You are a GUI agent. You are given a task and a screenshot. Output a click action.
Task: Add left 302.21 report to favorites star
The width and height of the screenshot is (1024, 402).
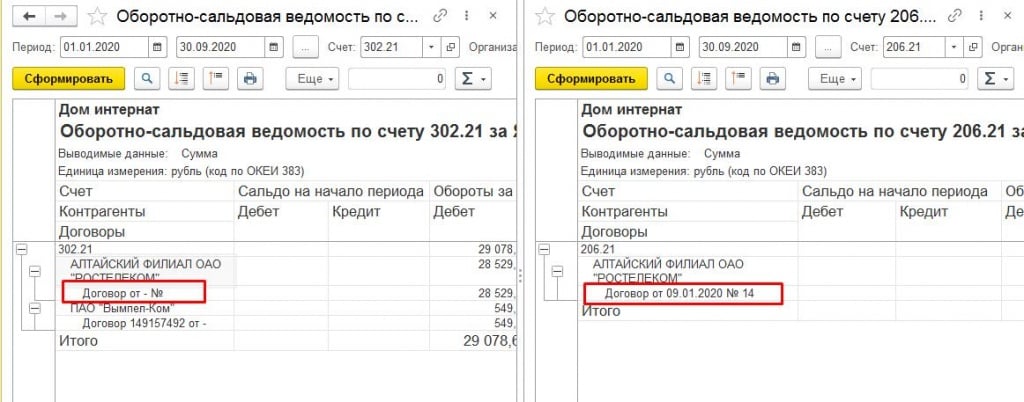[97, 16]
